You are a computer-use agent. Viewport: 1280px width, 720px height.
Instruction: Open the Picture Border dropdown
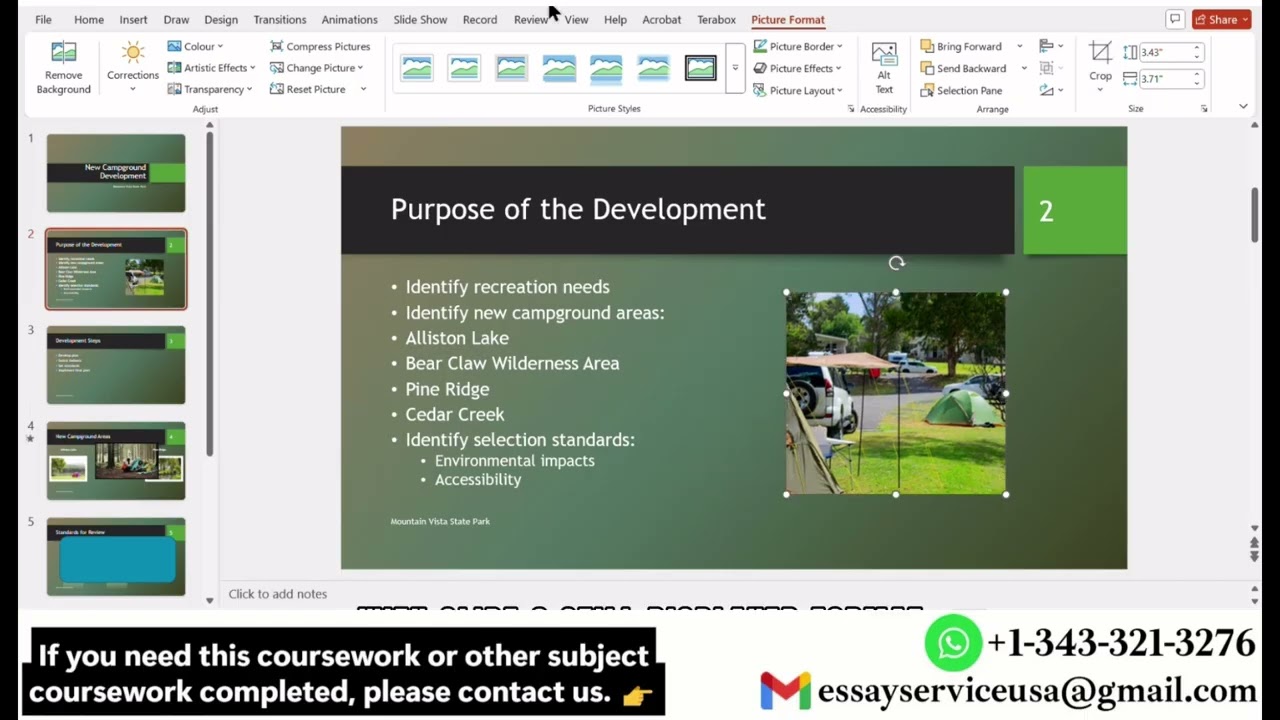[798, 46]
